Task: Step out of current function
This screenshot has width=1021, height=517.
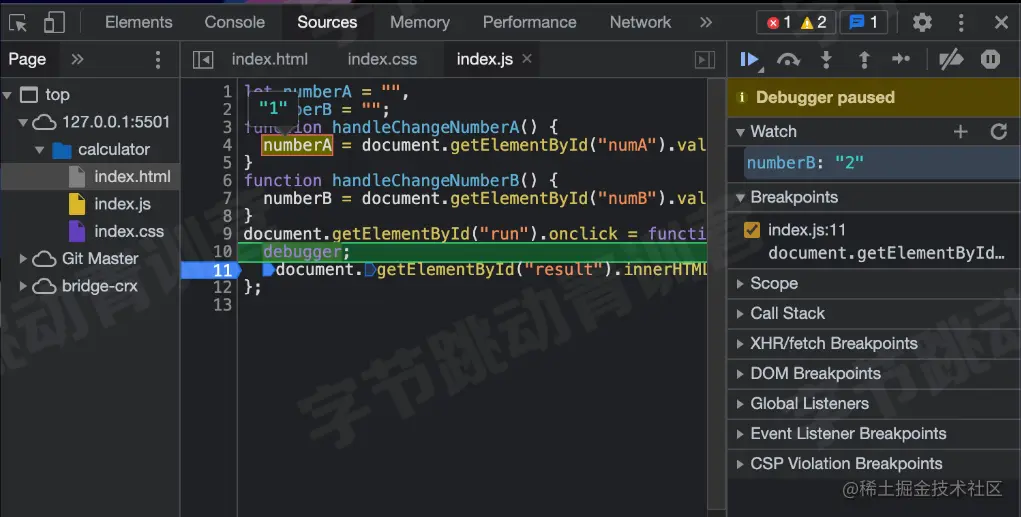Action: pos(864,60)
